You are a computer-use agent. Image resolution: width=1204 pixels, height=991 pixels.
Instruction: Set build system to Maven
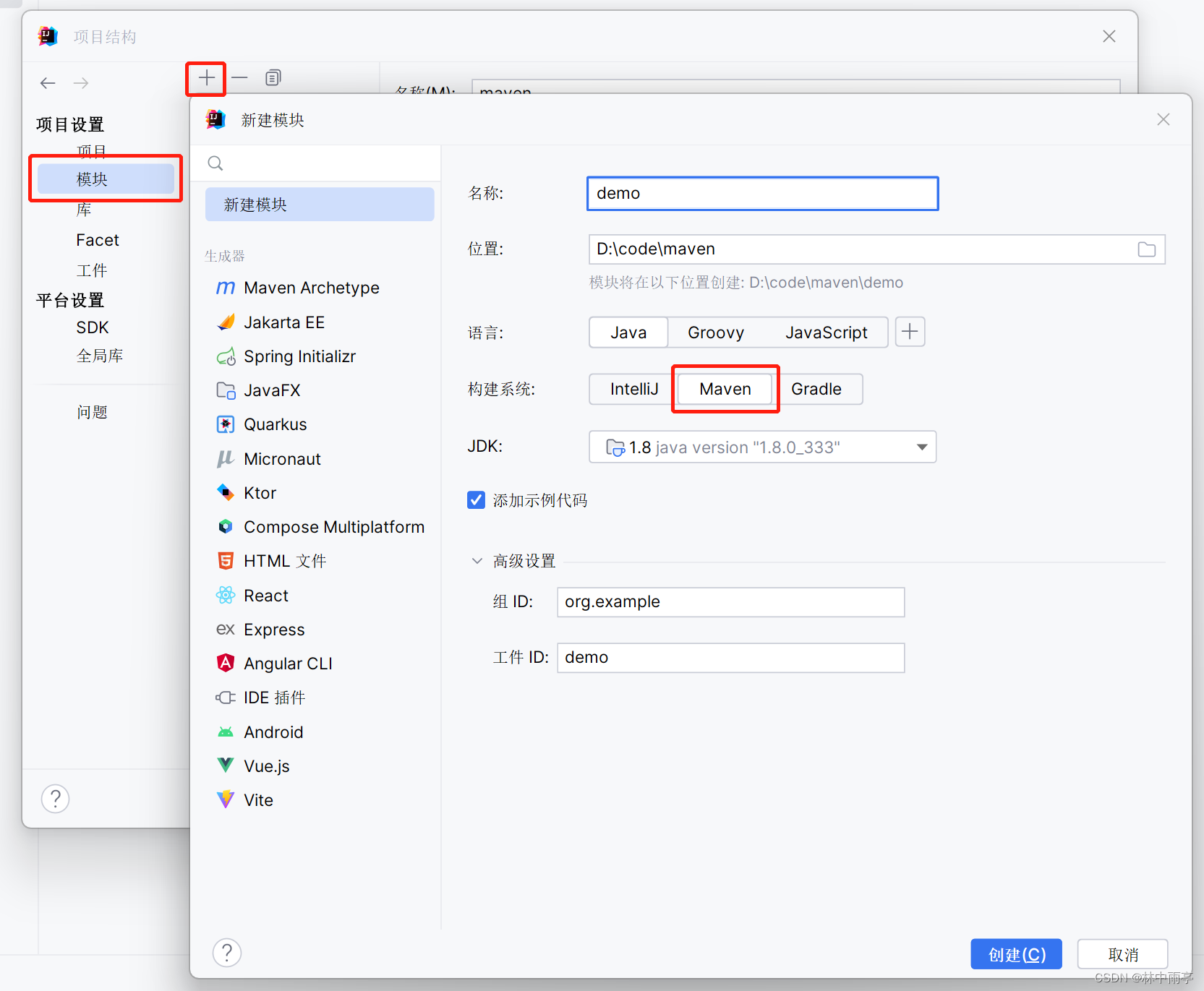[x=725, y=389]
